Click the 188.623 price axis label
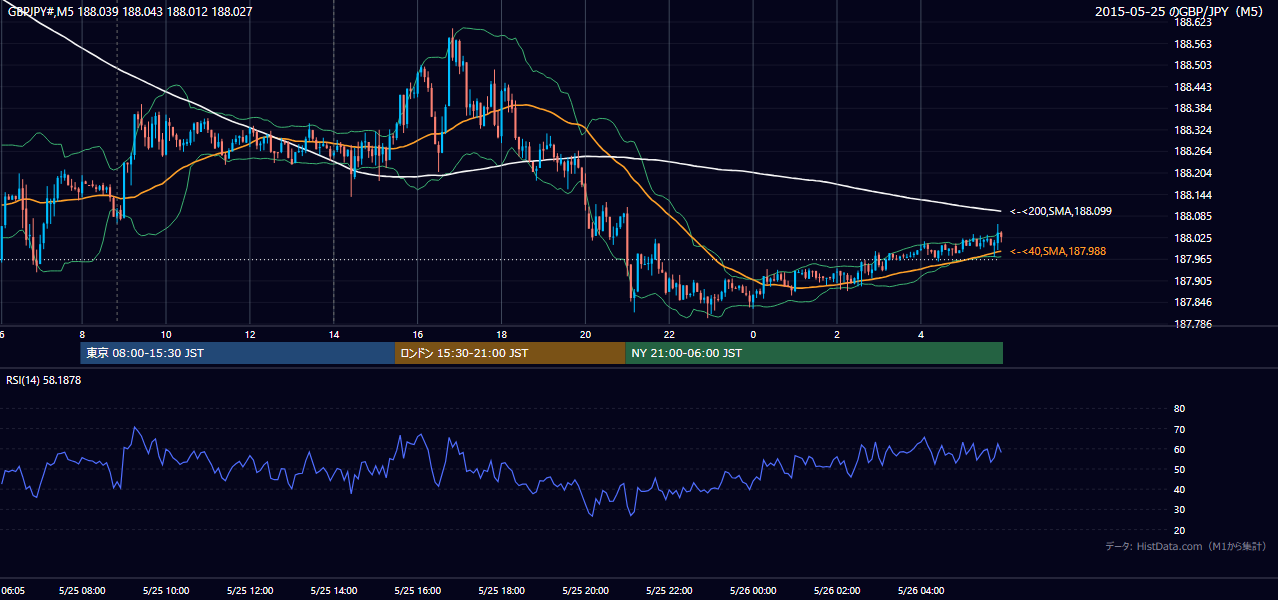This screenshot has width=1278, height=600. pyautogui.click(x=1193, y=22)
